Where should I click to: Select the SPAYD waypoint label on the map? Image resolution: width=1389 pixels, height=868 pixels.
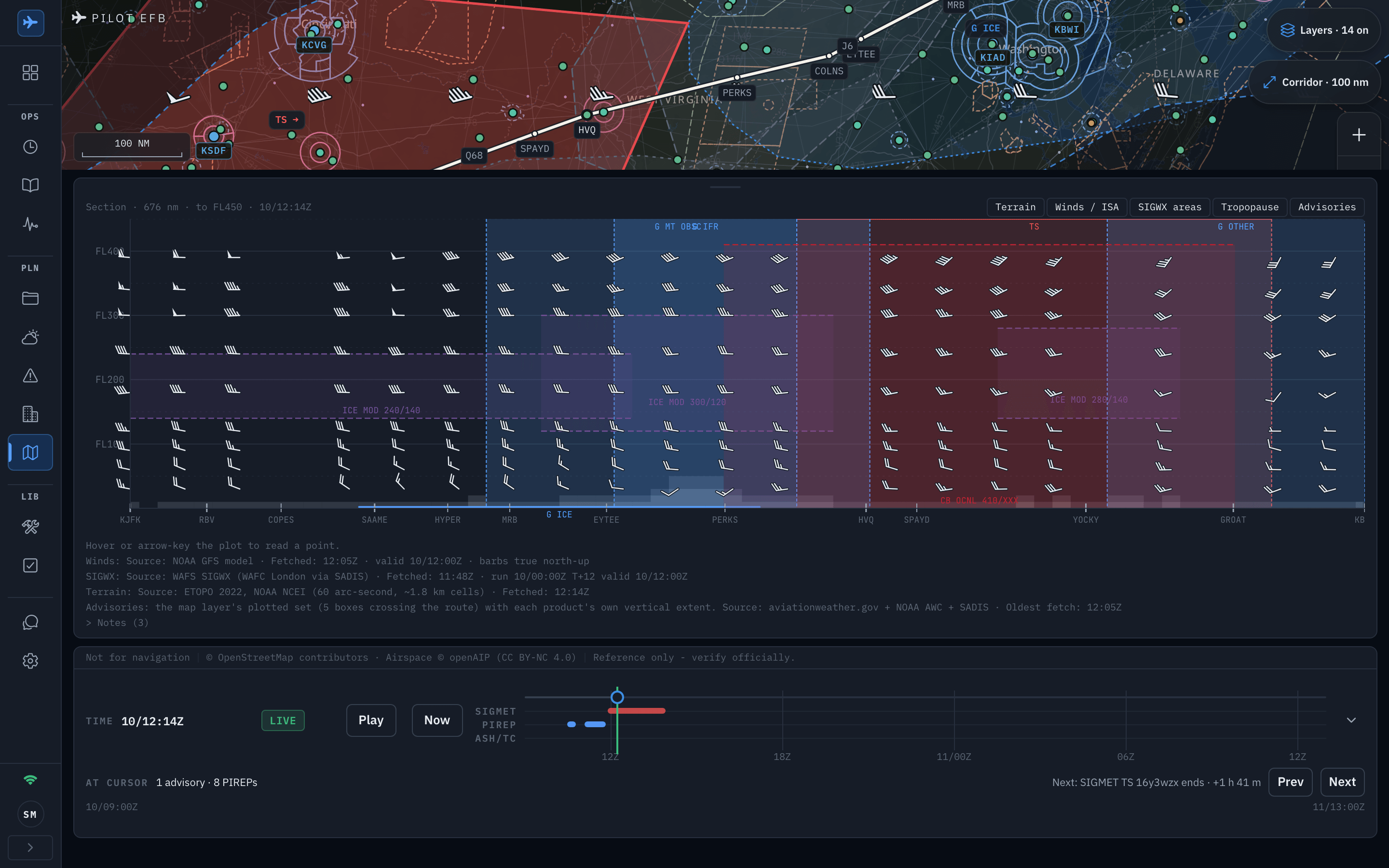coord(534,149)
